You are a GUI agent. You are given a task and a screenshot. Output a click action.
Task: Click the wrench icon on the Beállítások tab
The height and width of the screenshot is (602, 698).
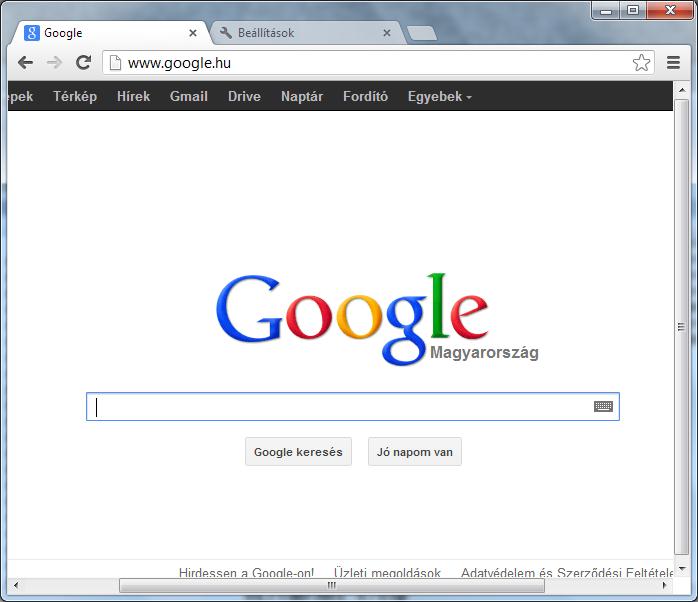(x=226, y=33)
